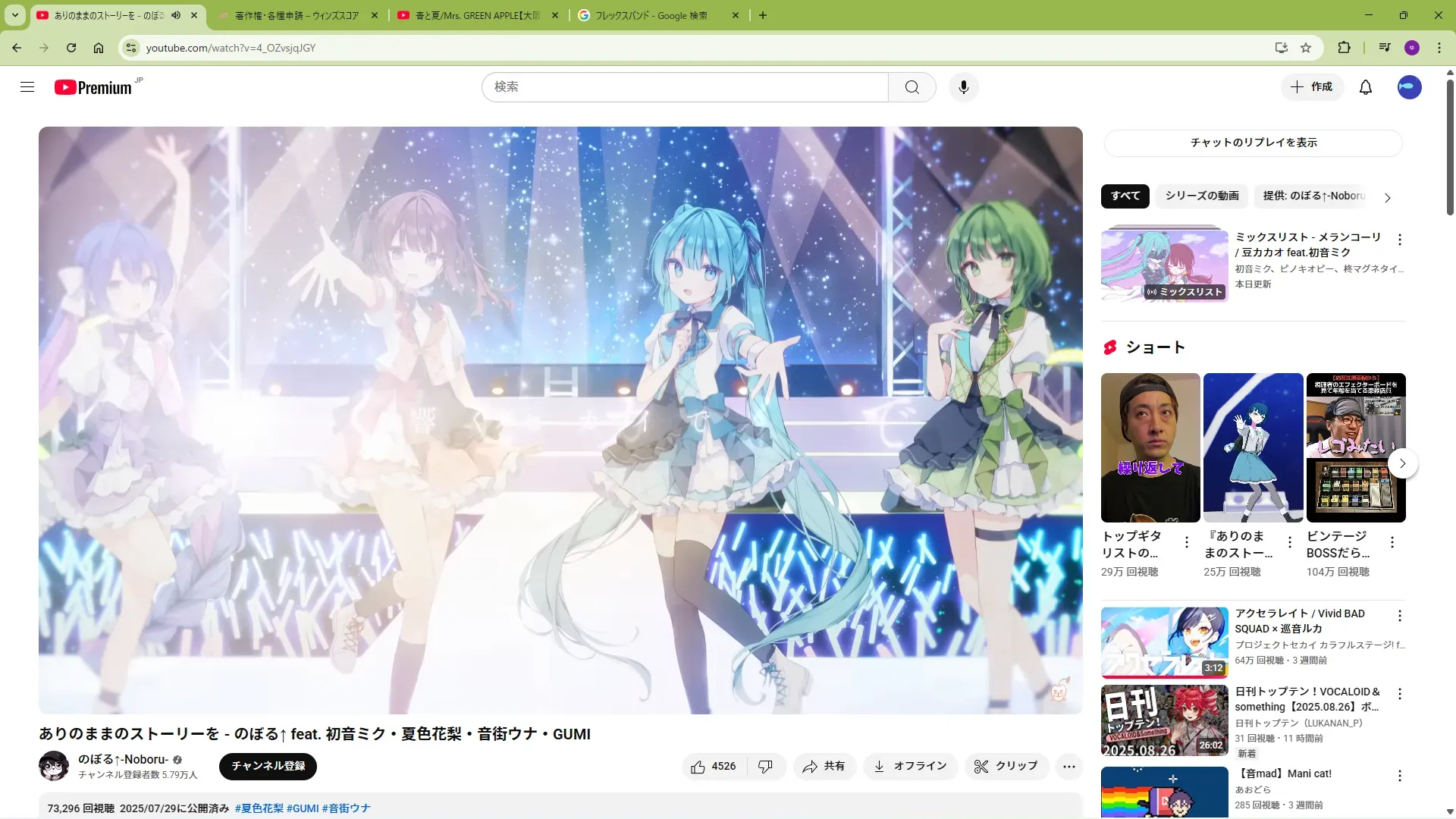Open the YouTube hamburger guide menu

(27, 87)
